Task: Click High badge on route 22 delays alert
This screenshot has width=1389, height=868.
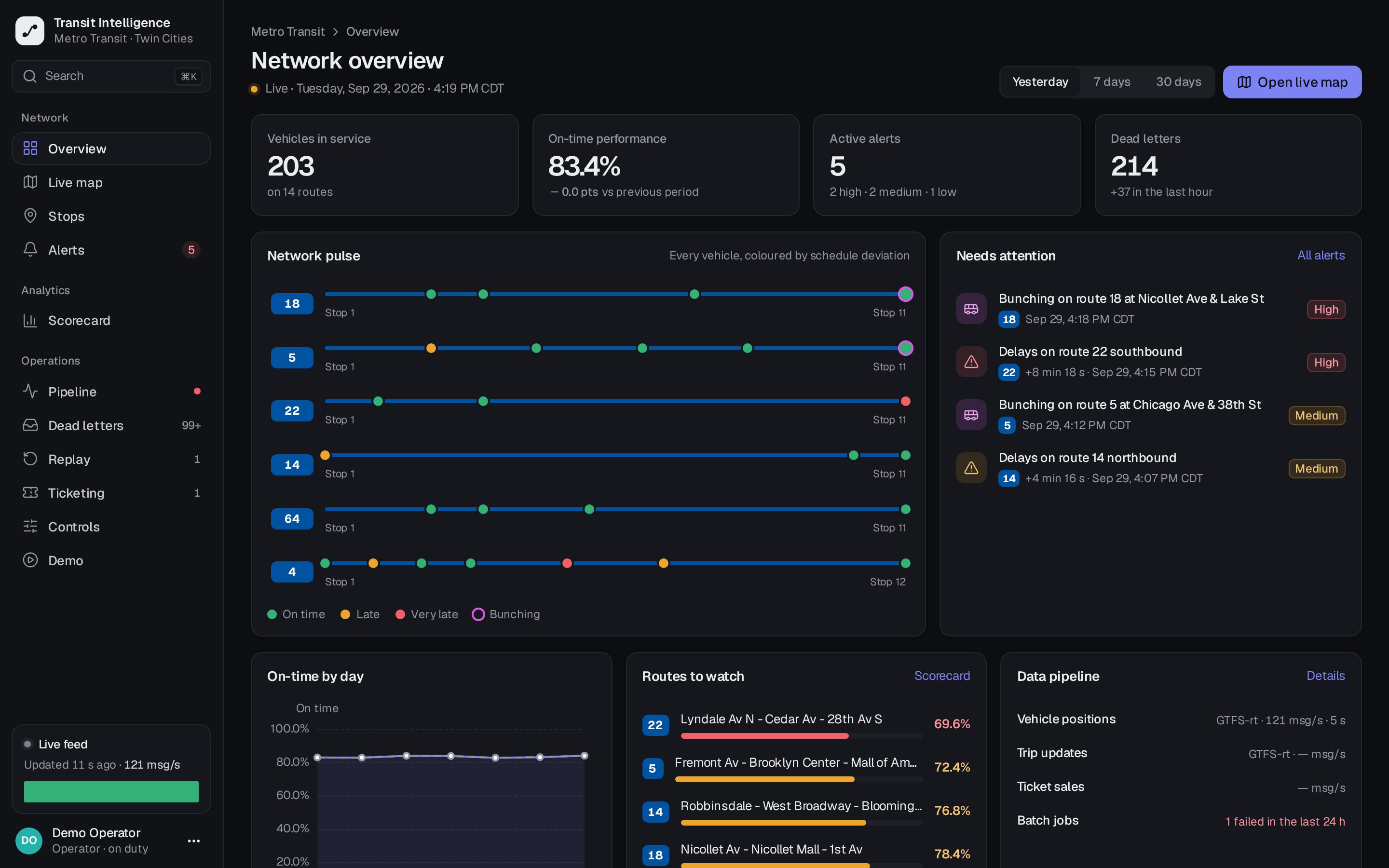Action: tap(1326, 362)
